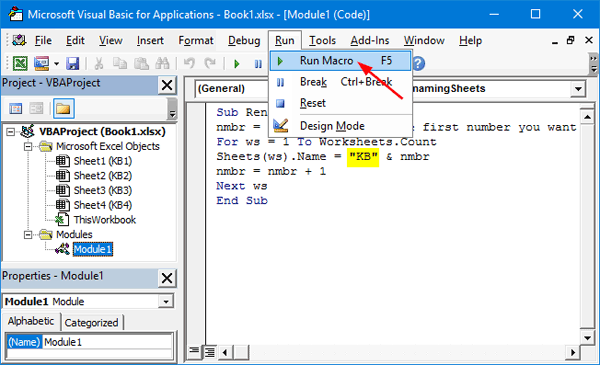Click the Copy toolbar icon
This screenshot has height=365, width=600.
tap(120, 63)
